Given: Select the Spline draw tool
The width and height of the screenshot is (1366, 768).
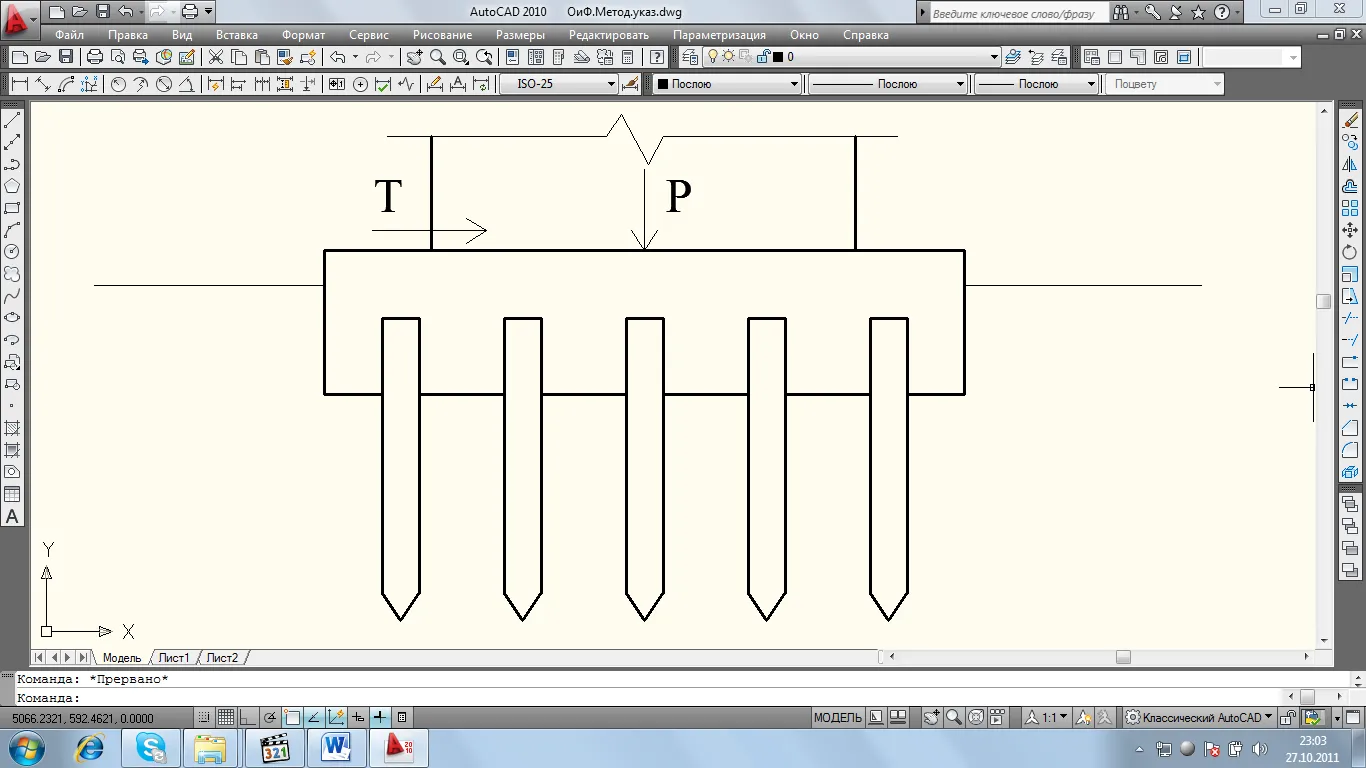Looking at the screenshot, I should point(12,296).
